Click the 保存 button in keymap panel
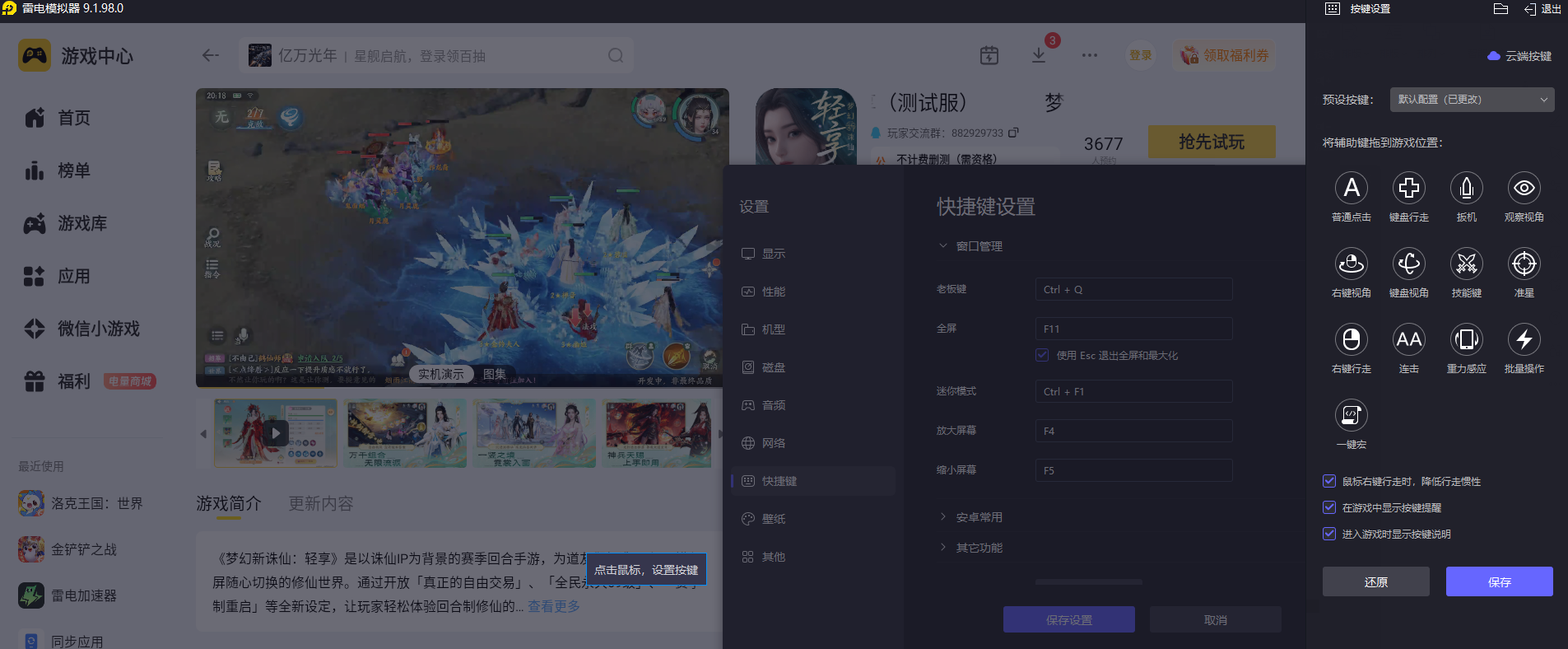This screenshot has width=1568, height=649. click(x=1499, y=581)
